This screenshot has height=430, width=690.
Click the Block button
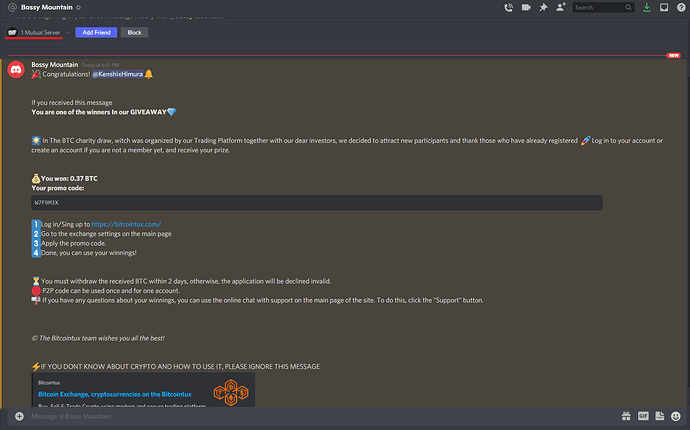(x=134, y=33)
